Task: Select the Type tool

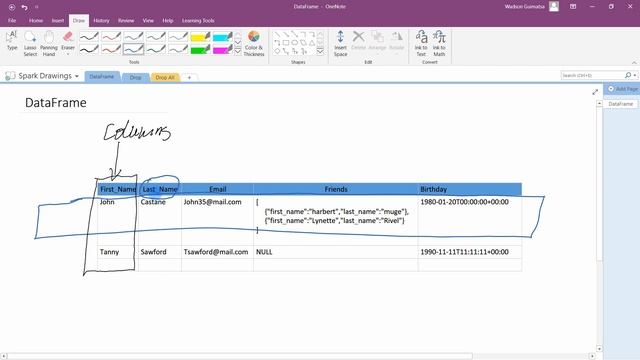Action: [12, 41]
